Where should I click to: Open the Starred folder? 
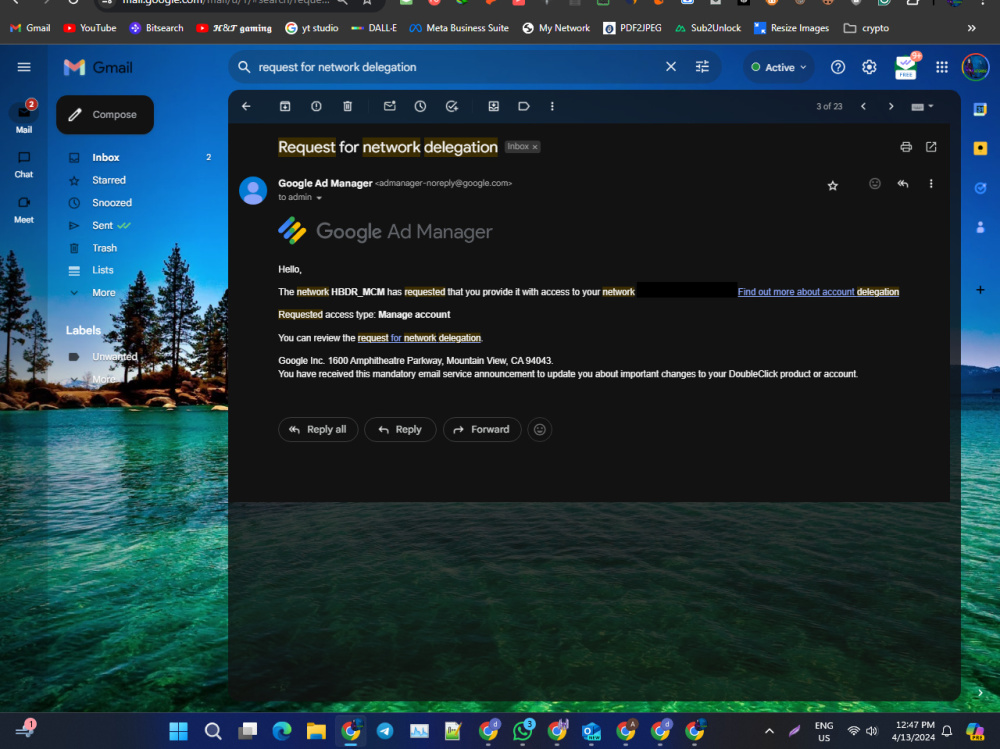[x=108, y=181]
